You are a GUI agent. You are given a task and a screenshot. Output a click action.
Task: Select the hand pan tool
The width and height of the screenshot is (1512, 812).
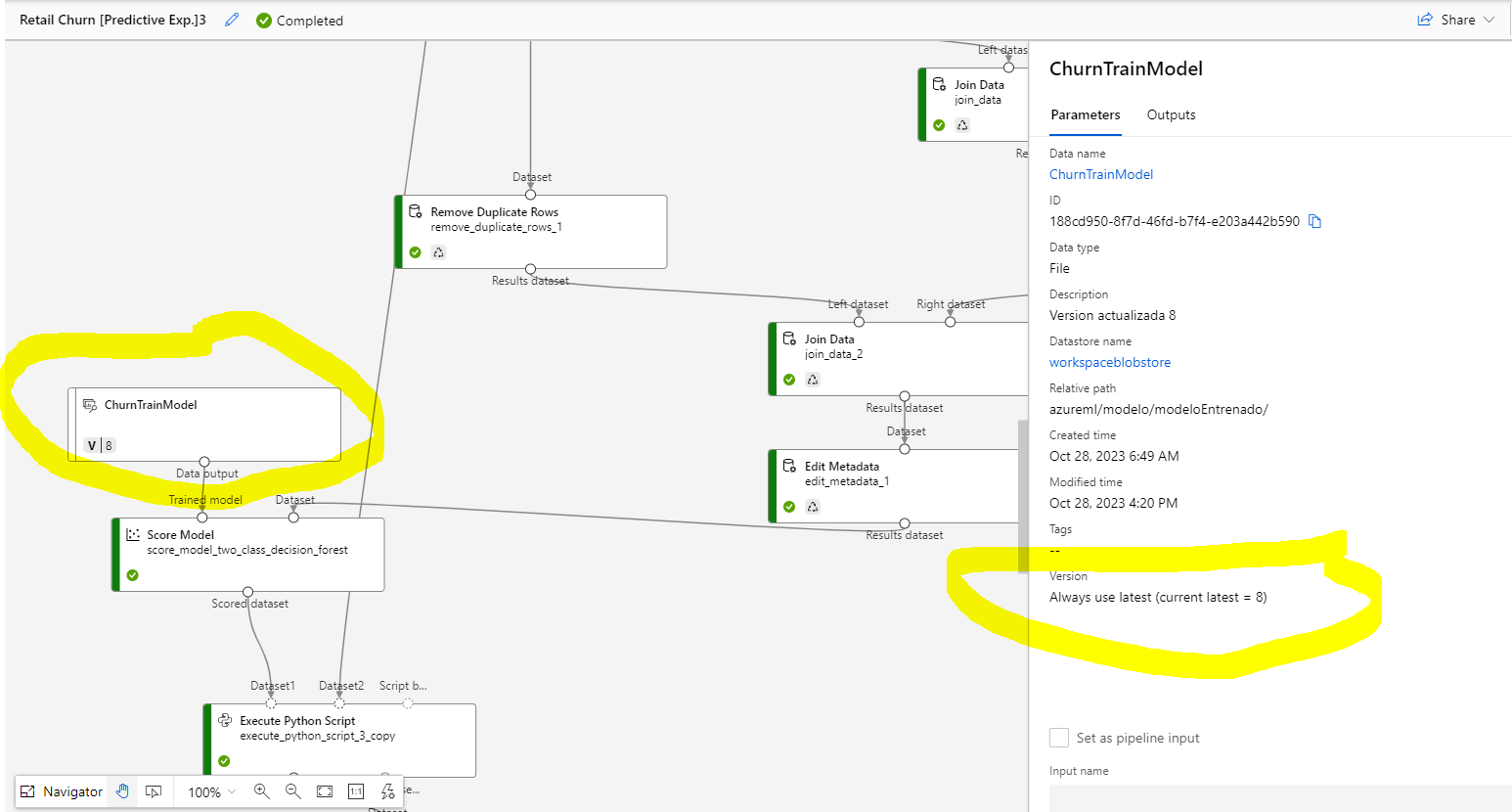pyautogui.click(x=122, y=790)
